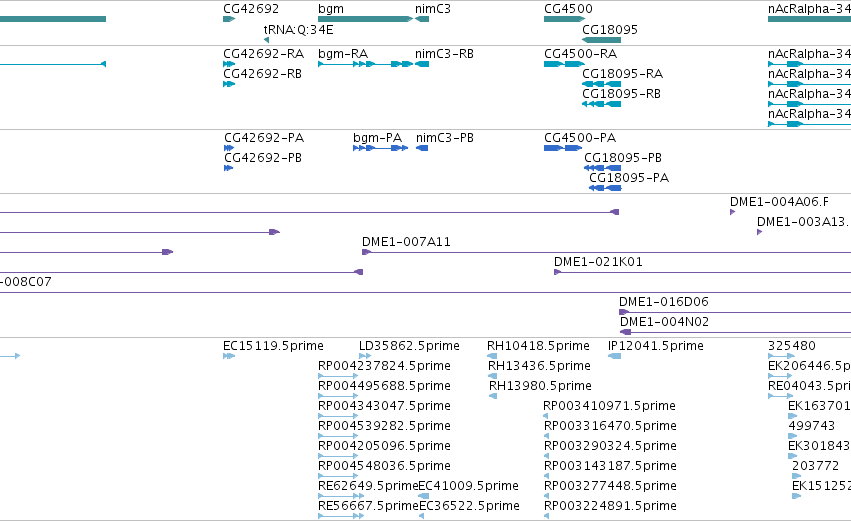Select RP004343047.5prime EST

(x=338, y=416)
